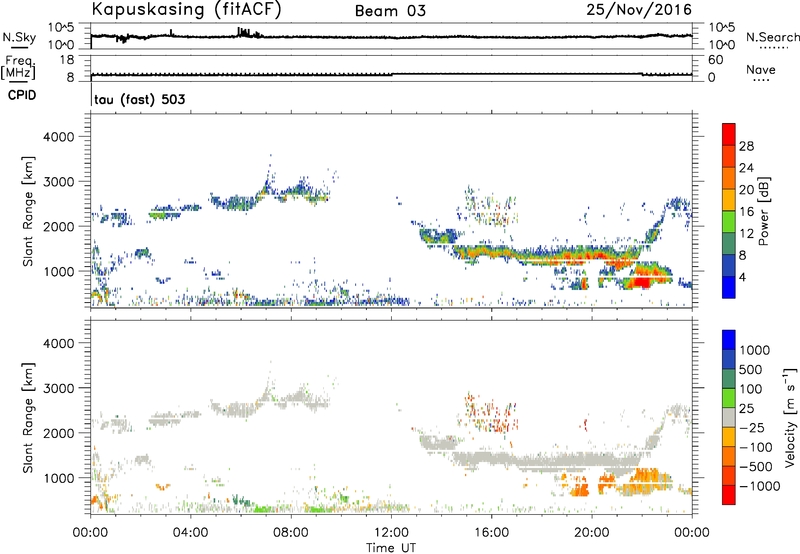Click the 12:00 time axis tick label
This screenshot has height=554, width=800.
click(391, 533)
